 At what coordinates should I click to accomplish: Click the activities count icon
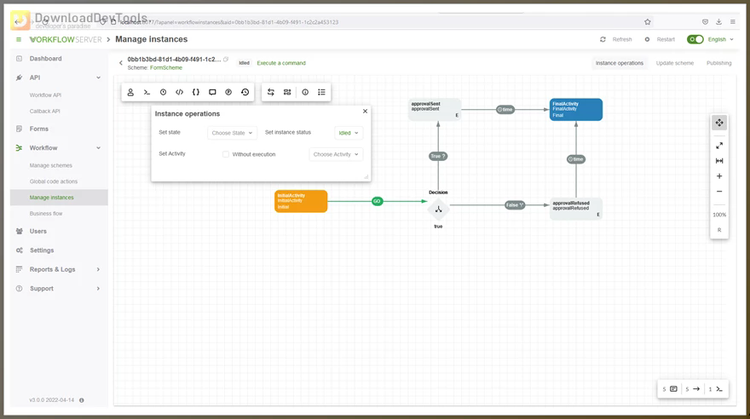[673, 389]
